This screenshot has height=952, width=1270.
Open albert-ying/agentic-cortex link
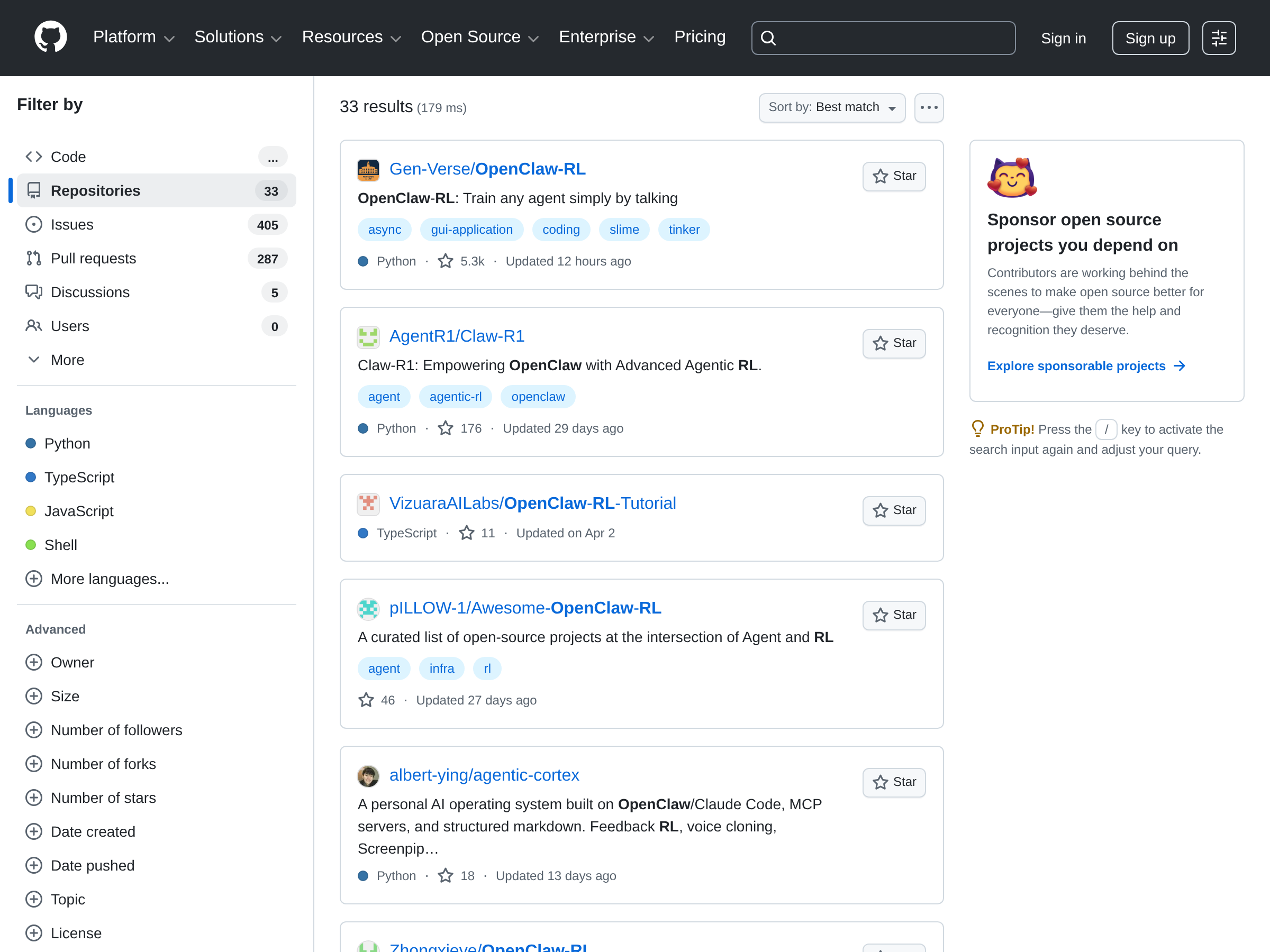(484, 775)
